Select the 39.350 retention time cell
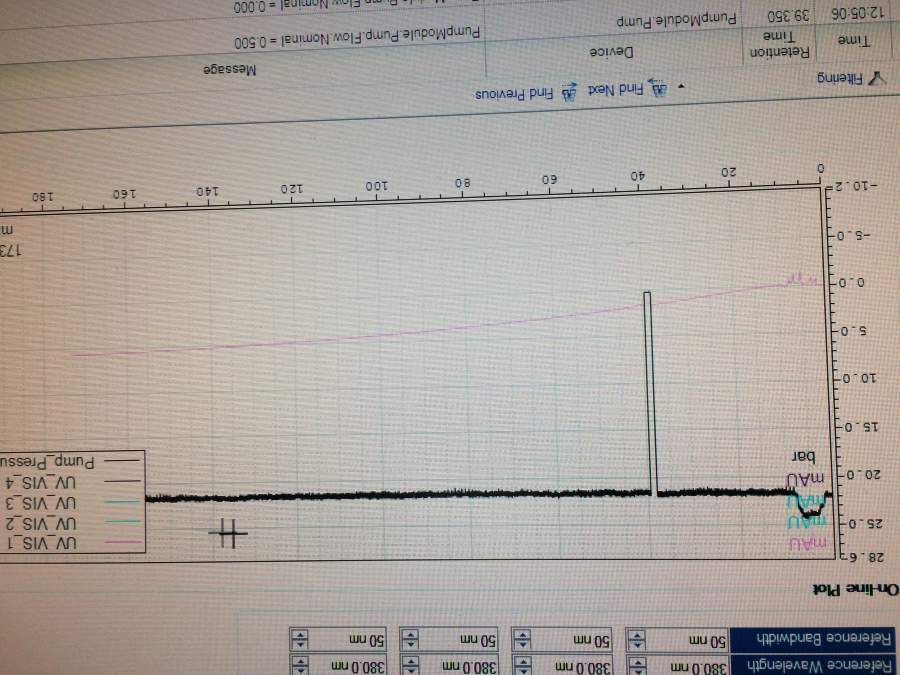 (x=789, y=15)
